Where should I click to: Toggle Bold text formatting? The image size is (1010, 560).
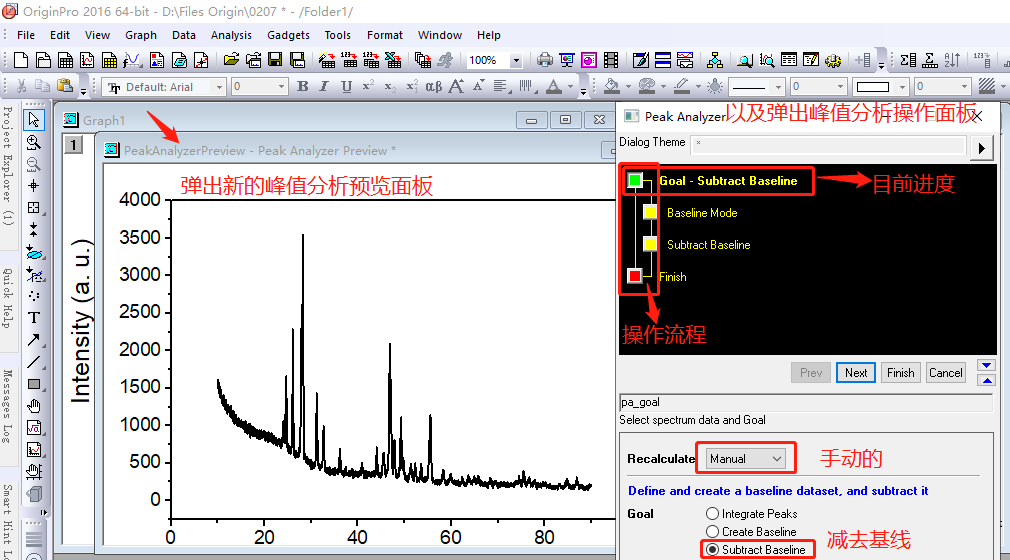[302, 86]
